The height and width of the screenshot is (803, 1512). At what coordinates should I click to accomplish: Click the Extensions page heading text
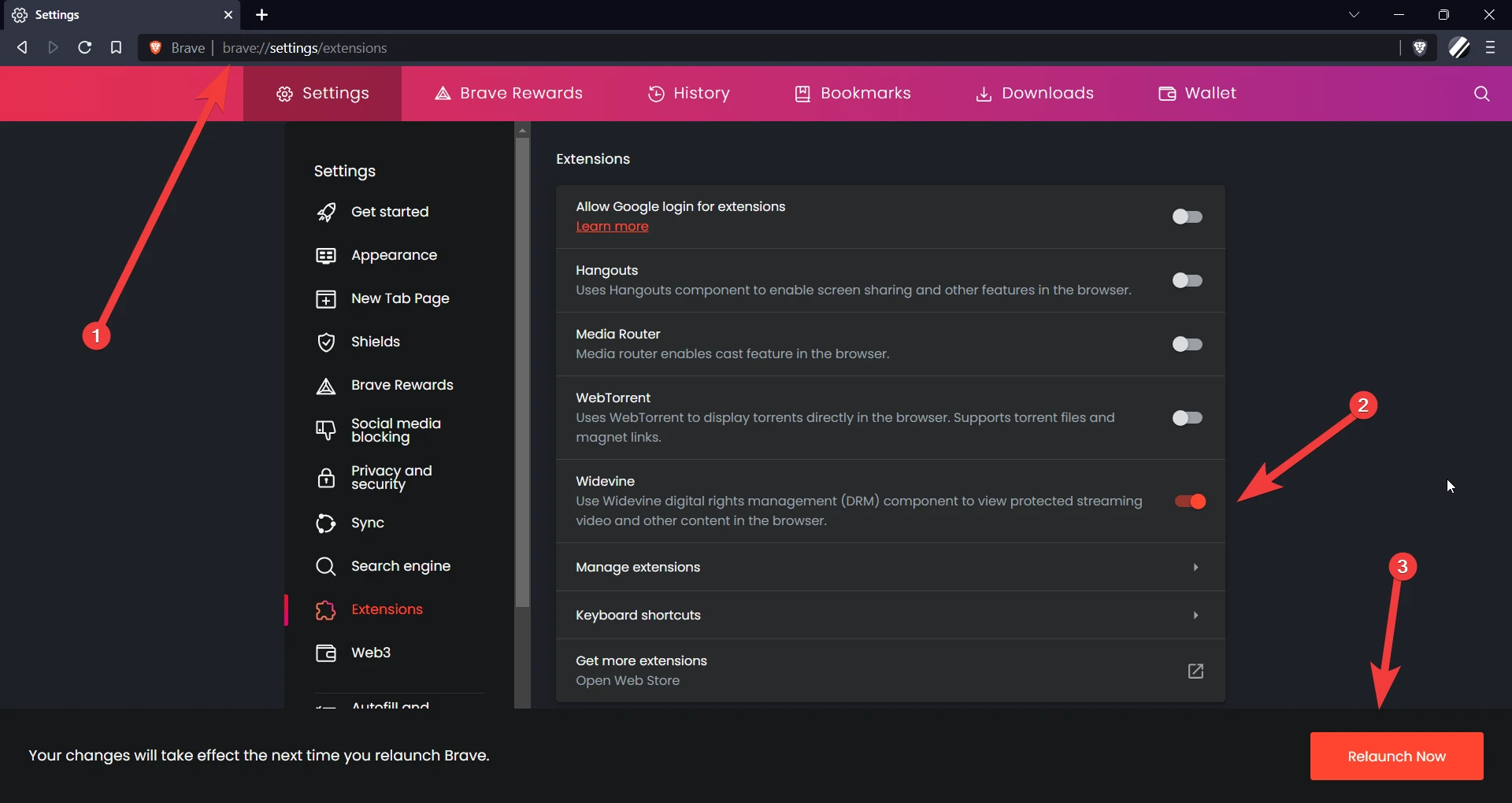[x=593, y=159]
